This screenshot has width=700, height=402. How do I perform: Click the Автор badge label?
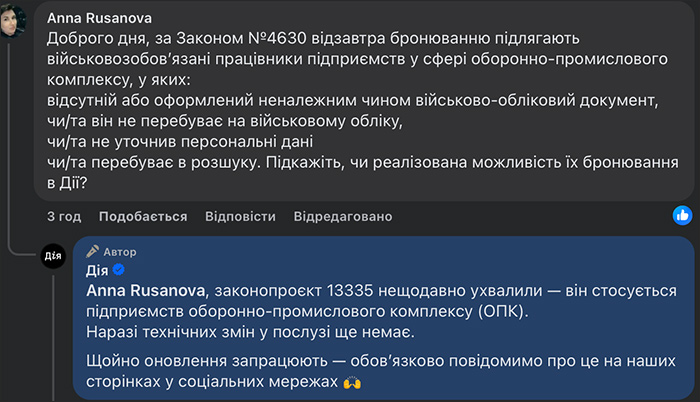(120, 251)
